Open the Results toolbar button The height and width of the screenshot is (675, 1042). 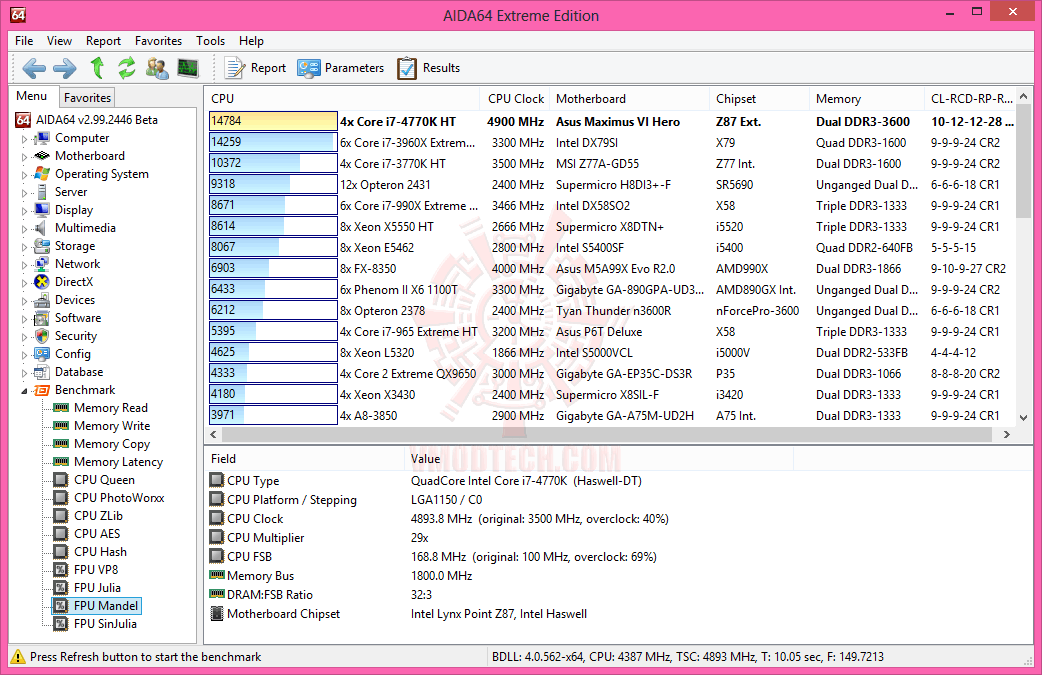click(428, 68)
